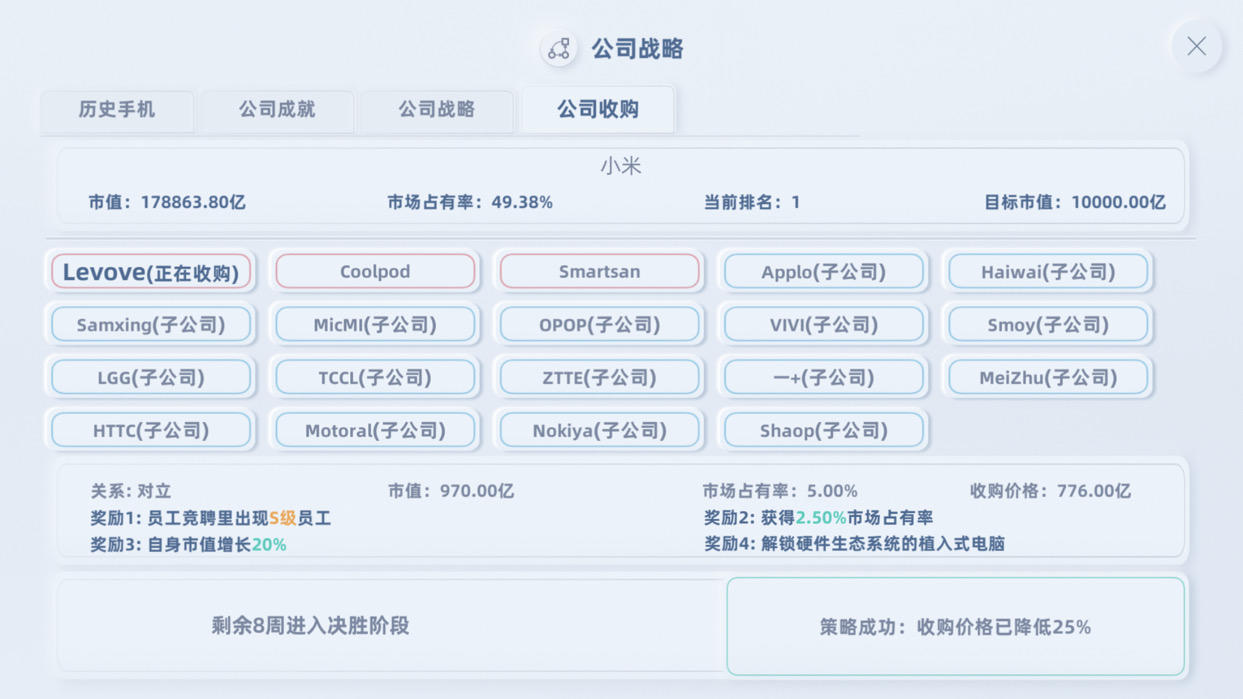
Task: Choose the ZTTE subsidiary button
Action: [600, 378]
